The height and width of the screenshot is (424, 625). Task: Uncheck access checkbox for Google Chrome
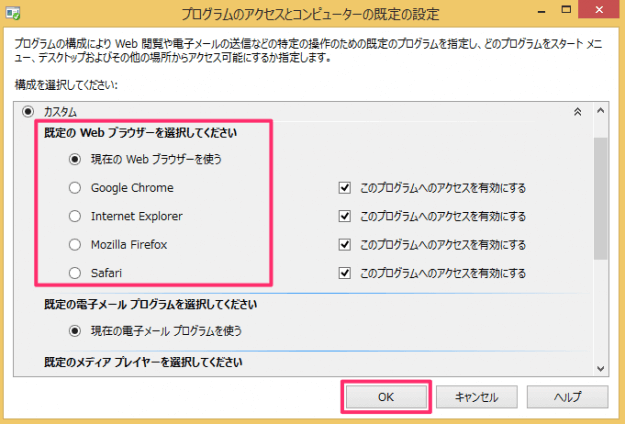(x=345, y=188)
